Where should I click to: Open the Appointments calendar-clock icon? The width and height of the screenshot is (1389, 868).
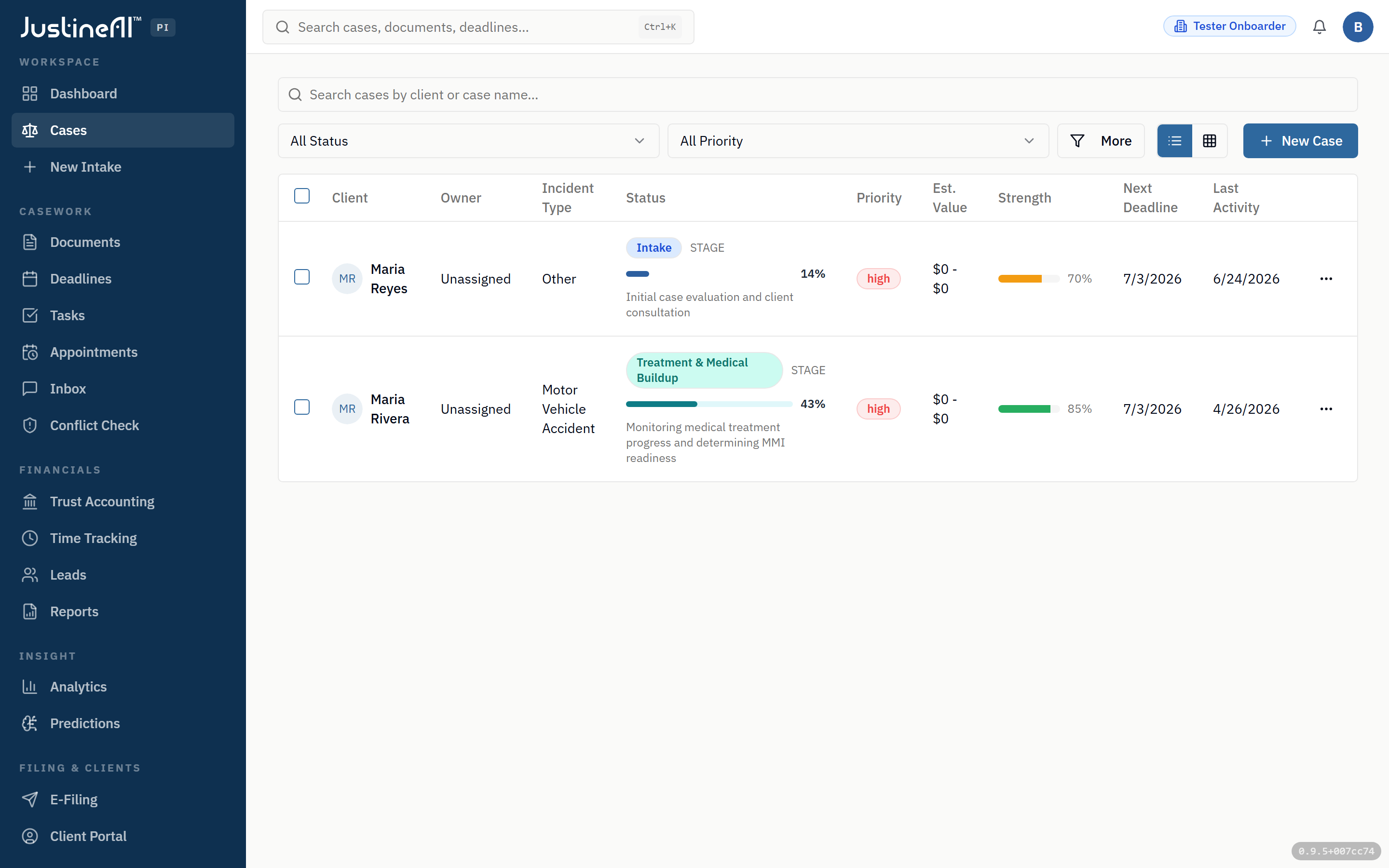click(30, 352)
